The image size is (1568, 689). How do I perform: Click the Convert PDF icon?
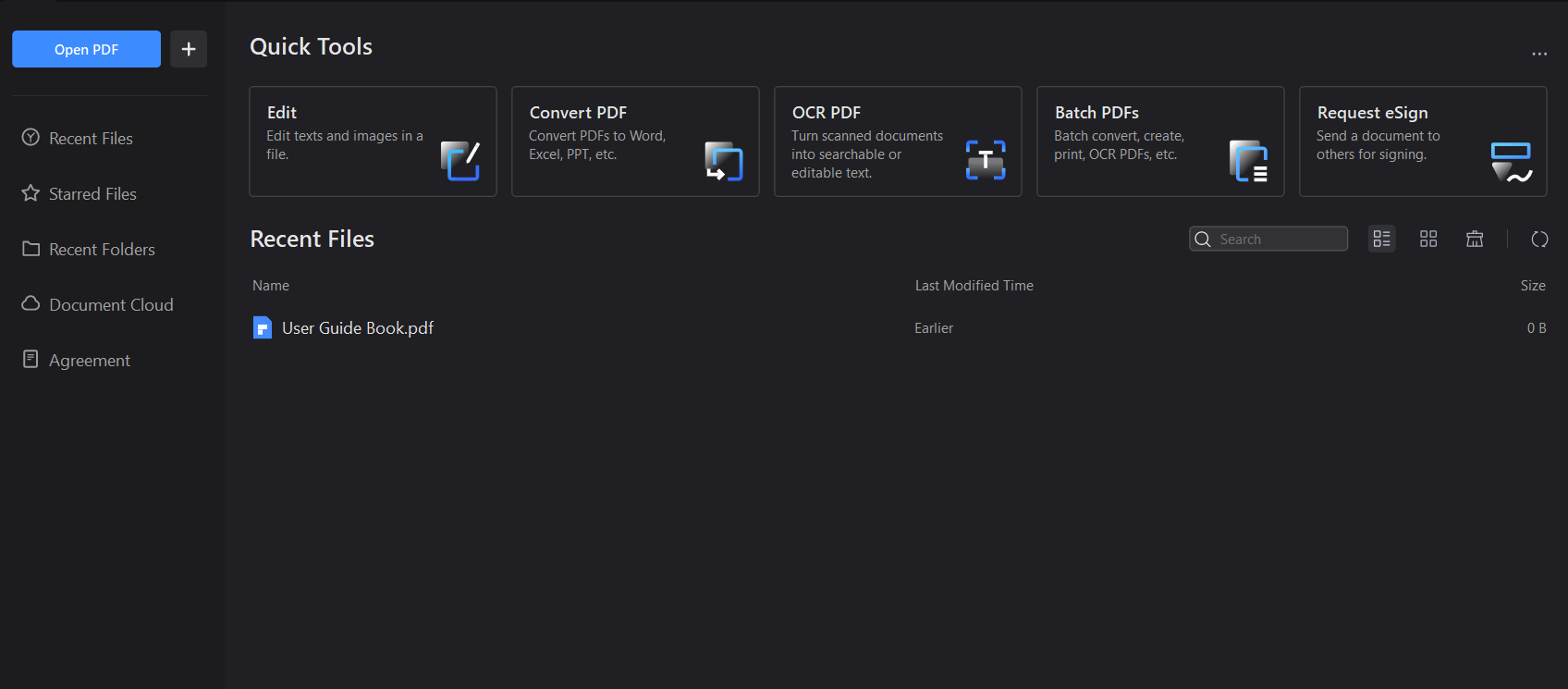point(723,161)
